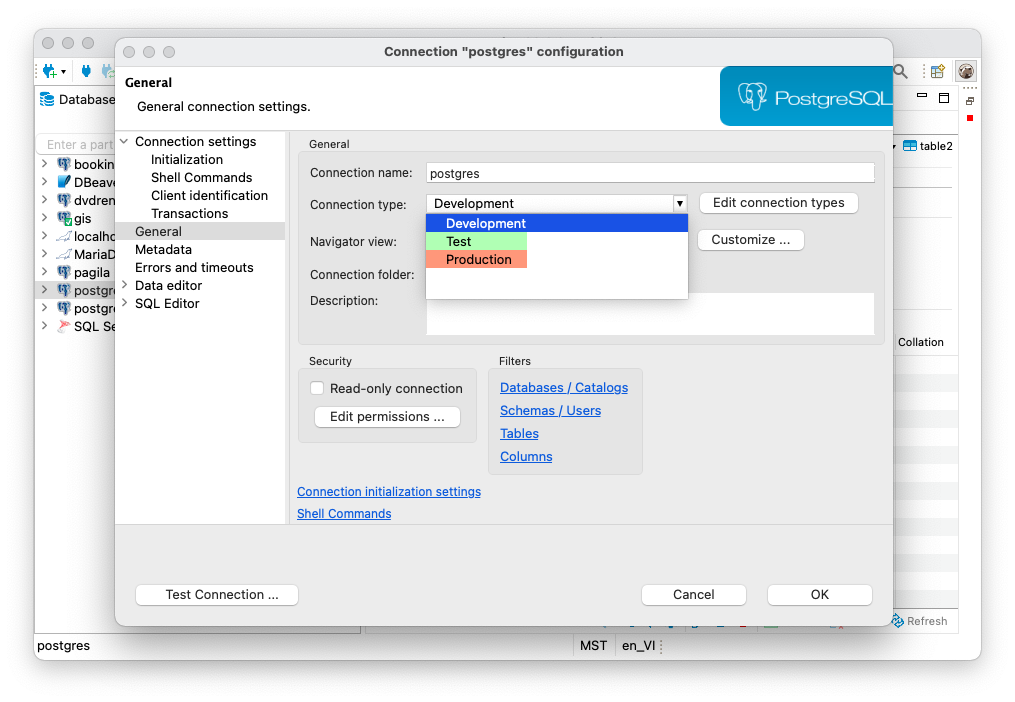The width and height of the screenshot is (1015, 702).
Task: Collapse the Connection settings tree node
Action: tap(124, 142)
